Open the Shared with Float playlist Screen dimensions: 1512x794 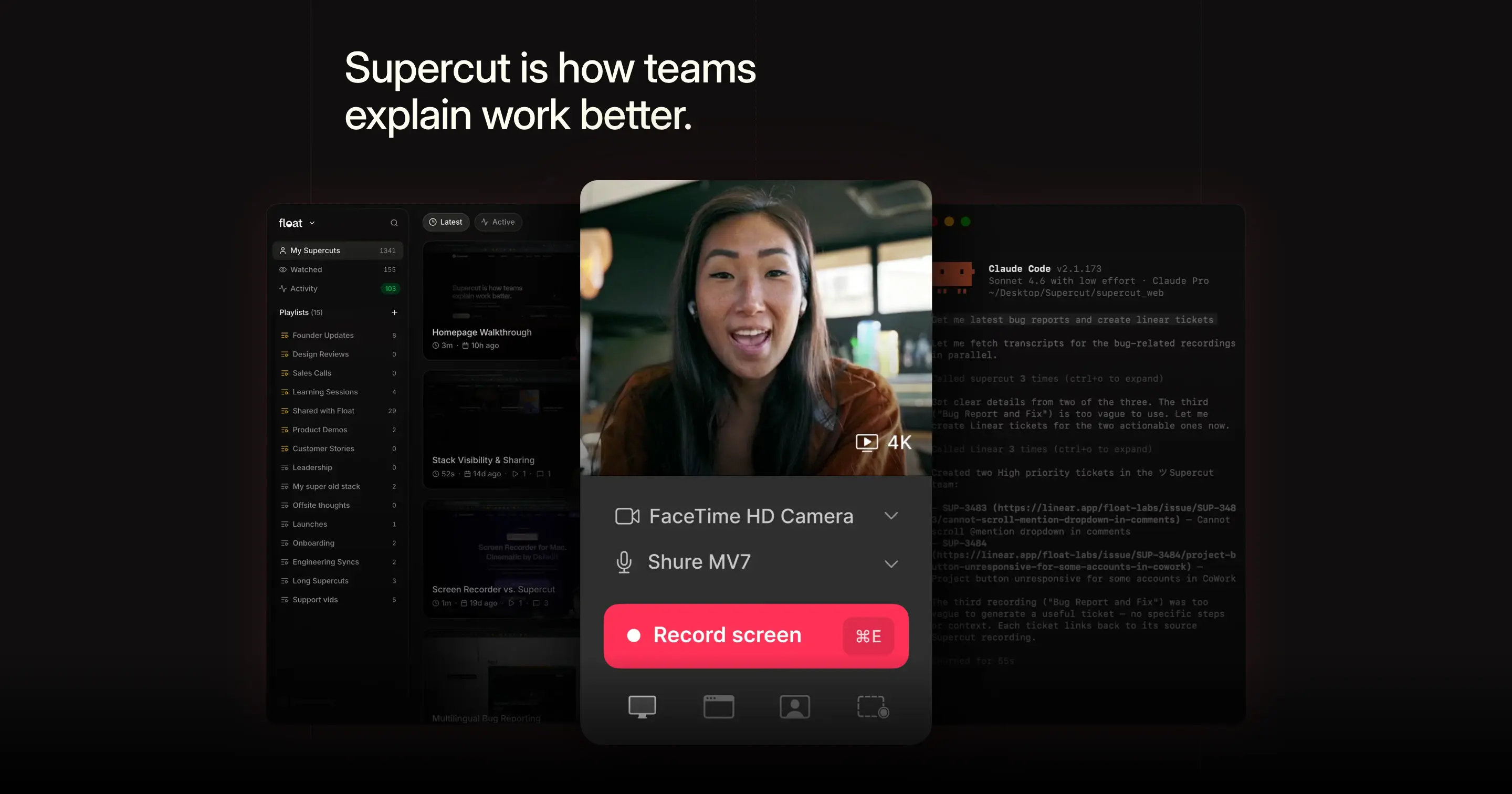(338, 411)
